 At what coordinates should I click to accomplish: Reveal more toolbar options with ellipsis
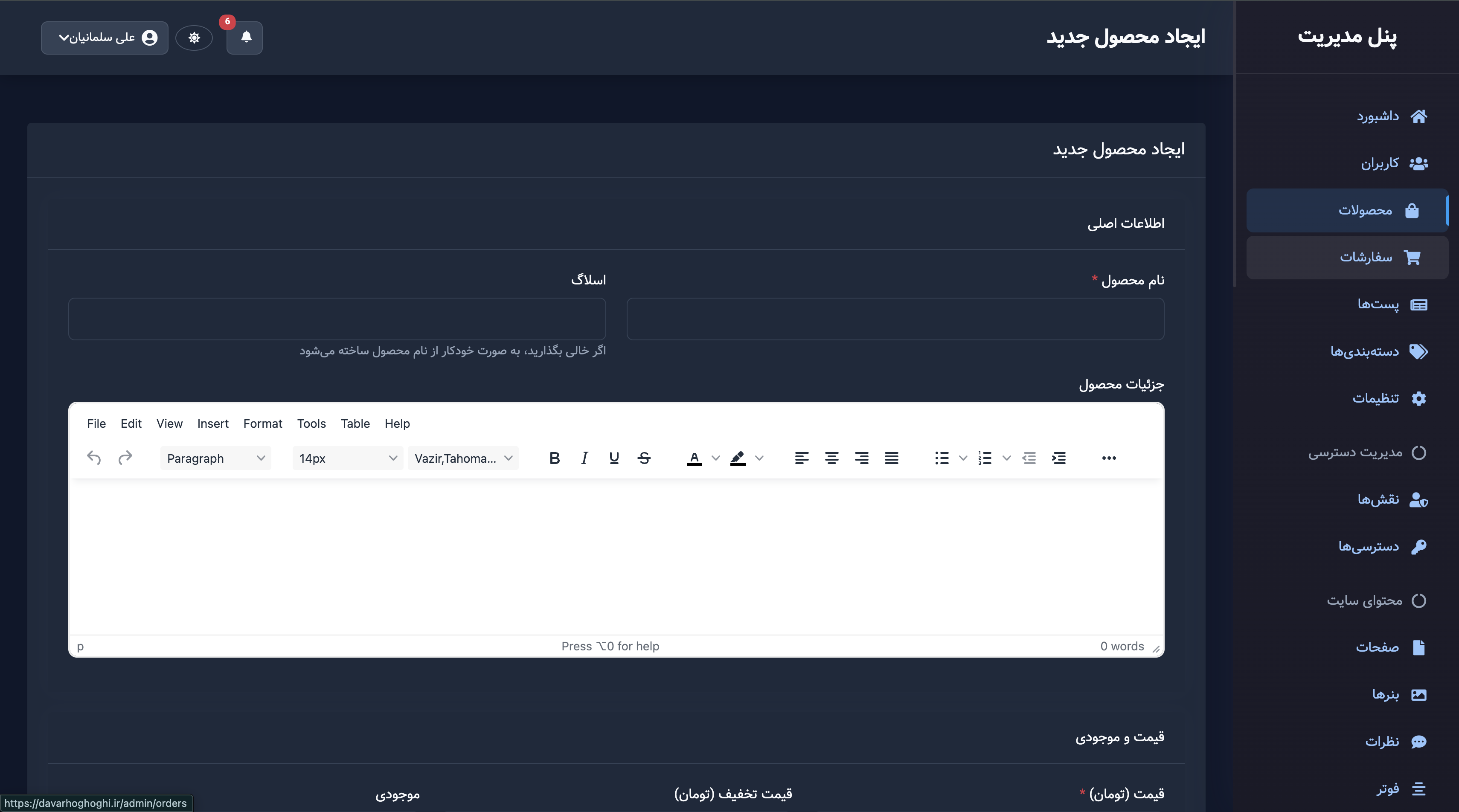[1108, 458]
